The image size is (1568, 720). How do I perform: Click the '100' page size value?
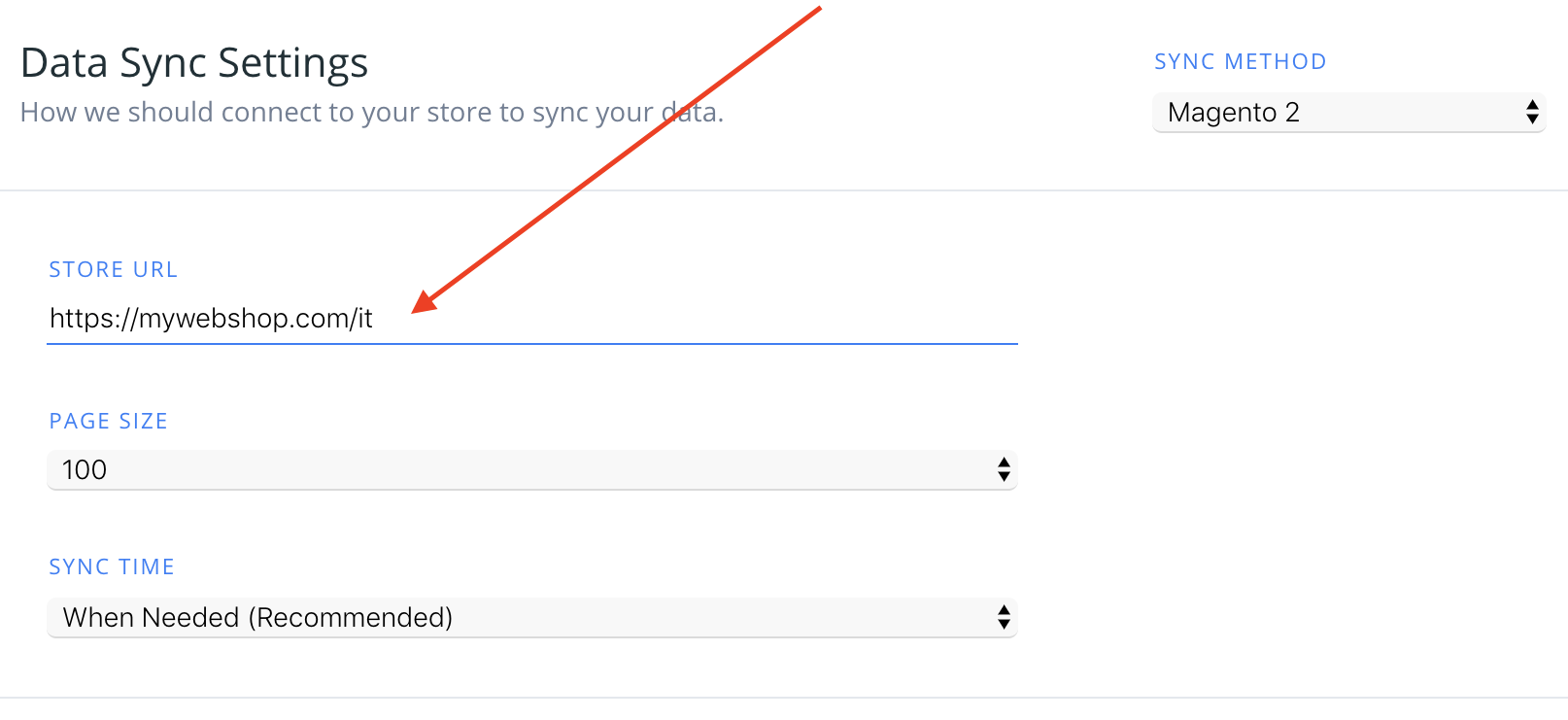tap(85, 470)
